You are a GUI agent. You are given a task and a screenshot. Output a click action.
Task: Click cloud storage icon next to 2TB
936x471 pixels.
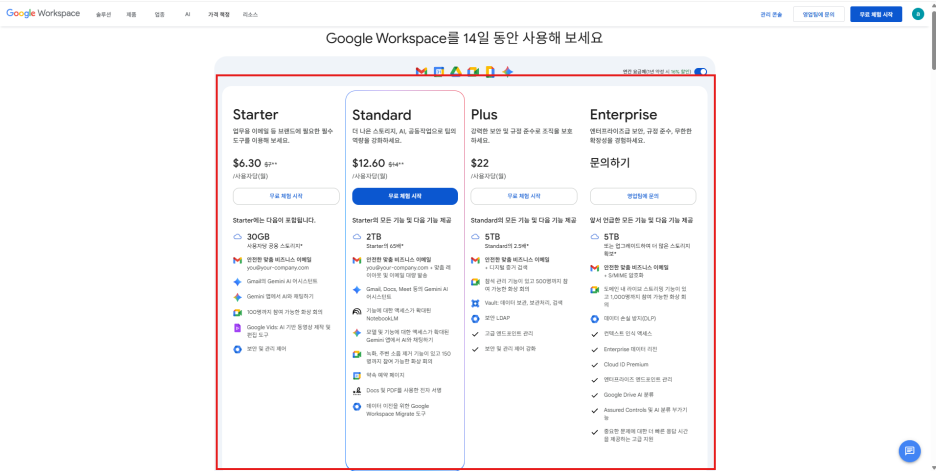[x=356, y=236]
